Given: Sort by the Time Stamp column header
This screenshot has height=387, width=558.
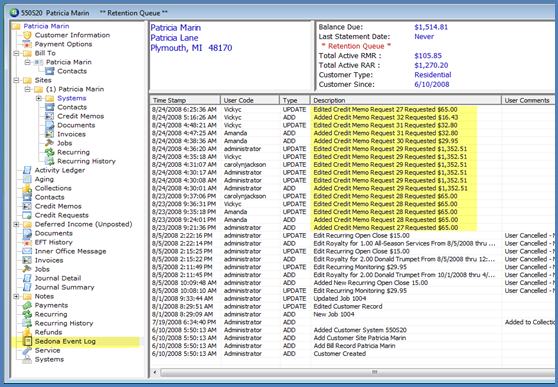Looking at the screenshot, I should [x=185, y=100].
